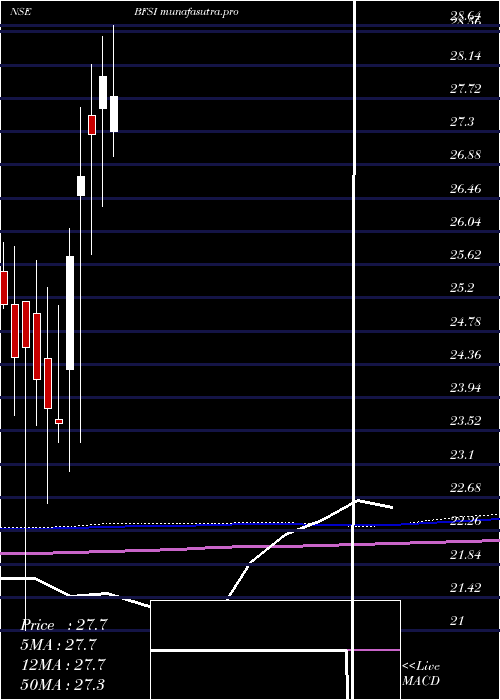
Task: Click the 22.68 price axis label
Action: coord(465,487)
